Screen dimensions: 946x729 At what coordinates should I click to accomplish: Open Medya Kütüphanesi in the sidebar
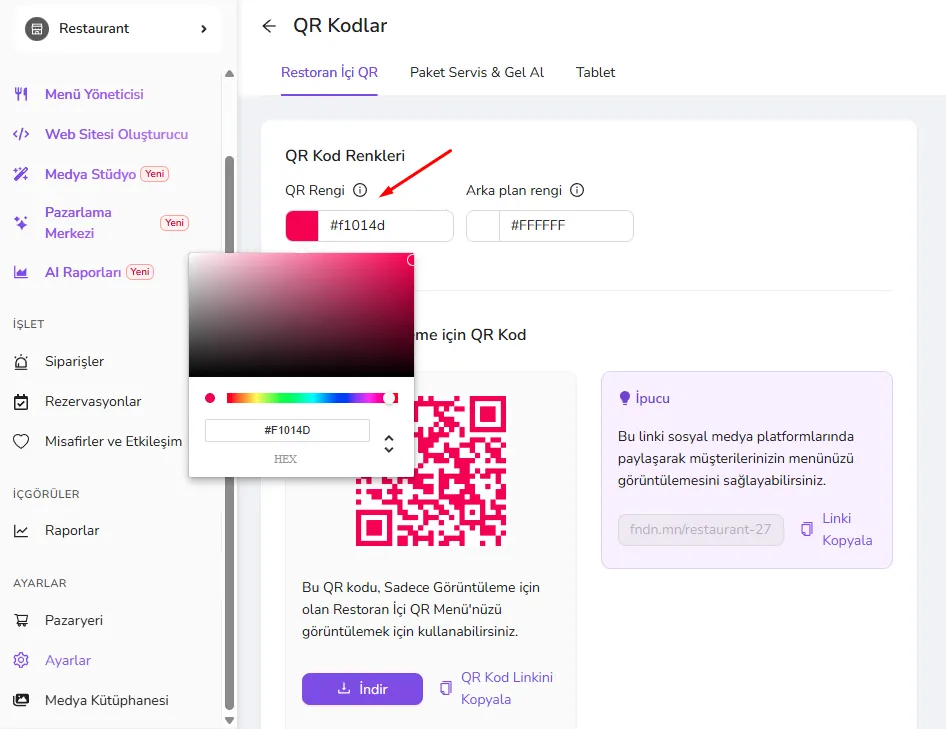(x=107, y=700)
